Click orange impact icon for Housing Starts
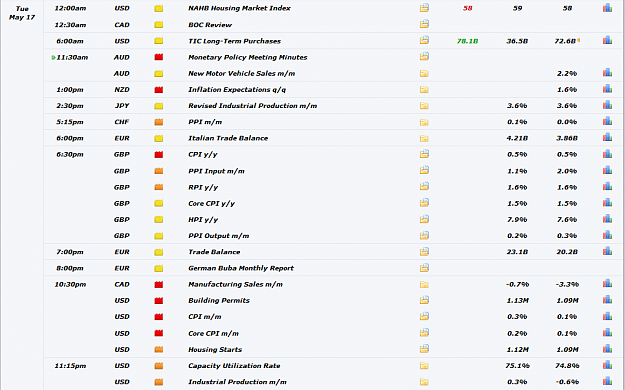Viewport: 625px width, 390px height. [x=159, y=349]
